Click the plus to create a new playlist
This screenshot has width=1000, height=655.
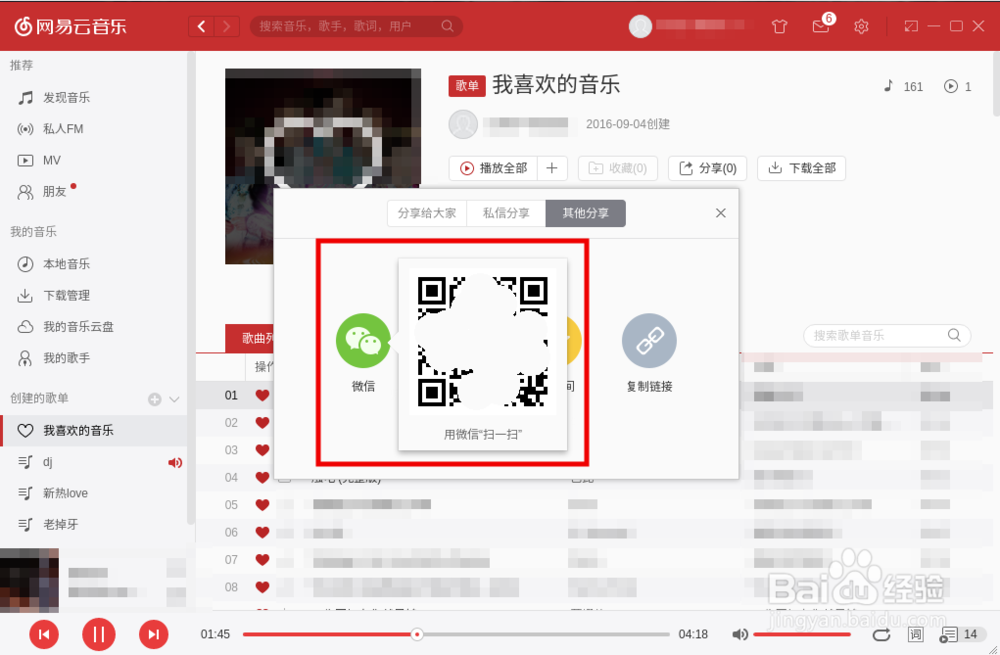coord(153,397)
